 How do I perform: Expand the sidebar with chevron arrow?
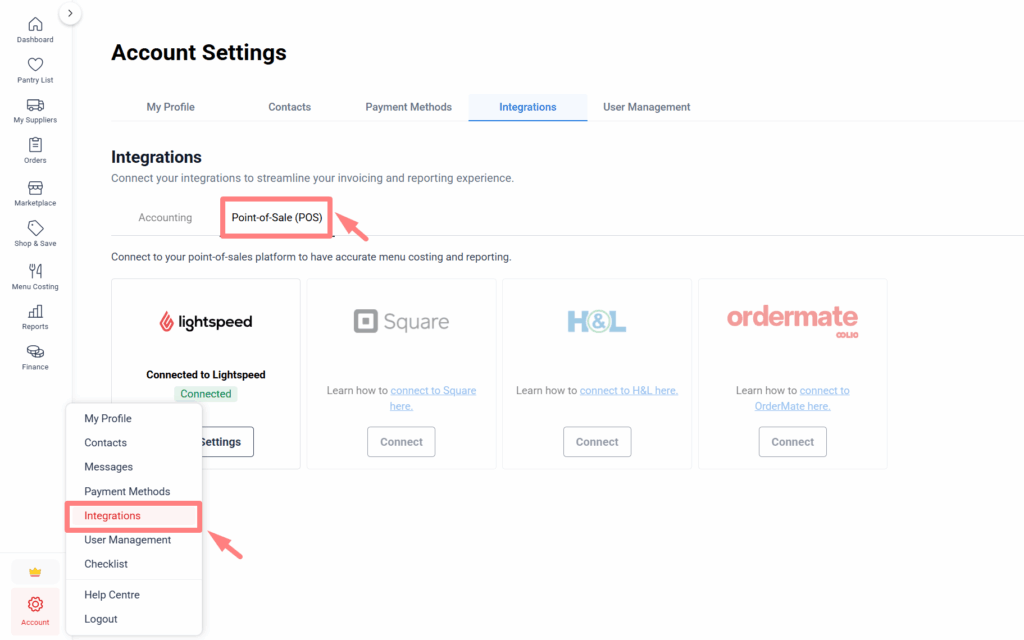pyautogui.click(x=70, y=13)
